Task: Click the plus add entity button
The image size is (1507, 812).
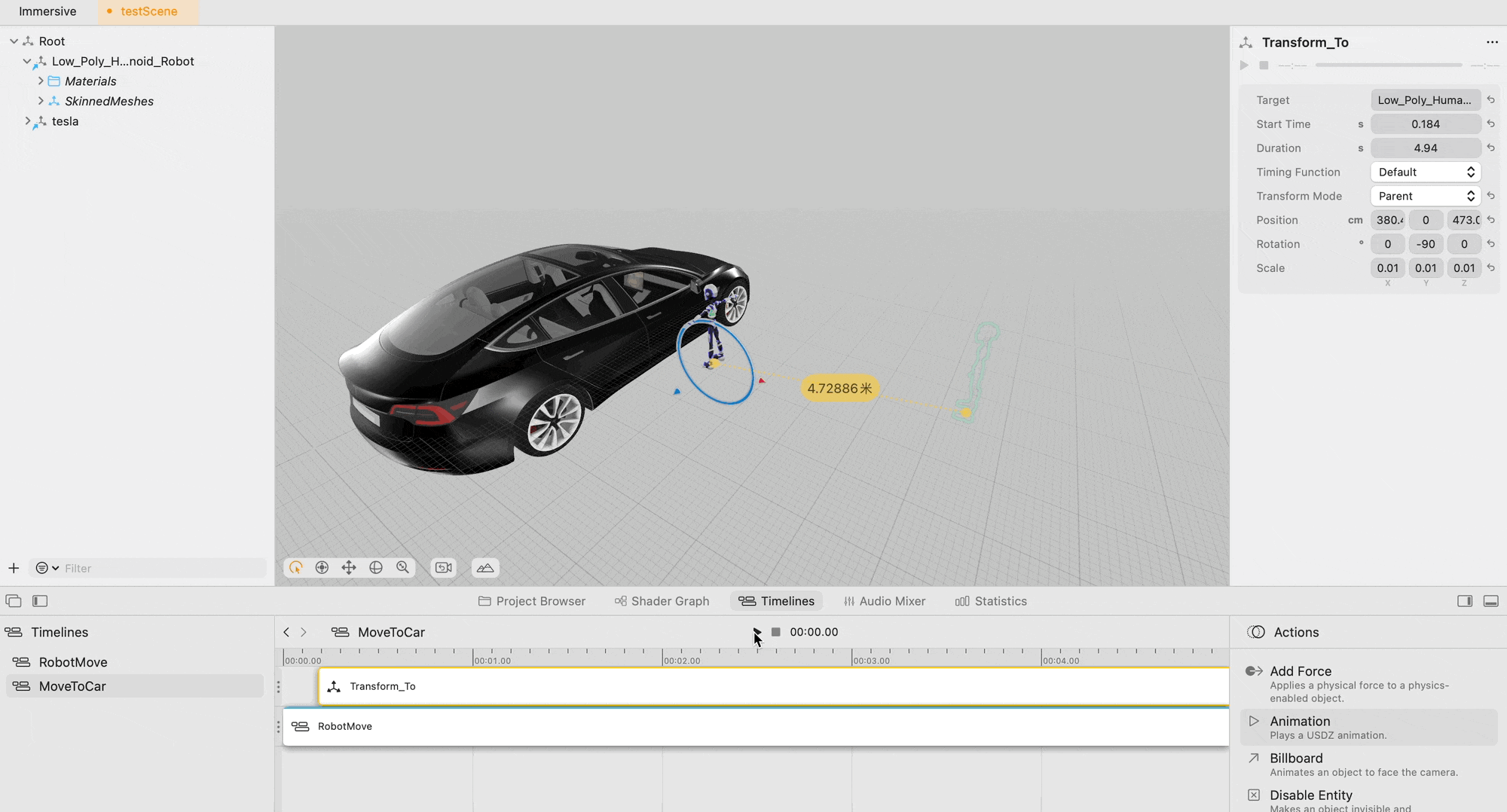Action: point(14,568)
